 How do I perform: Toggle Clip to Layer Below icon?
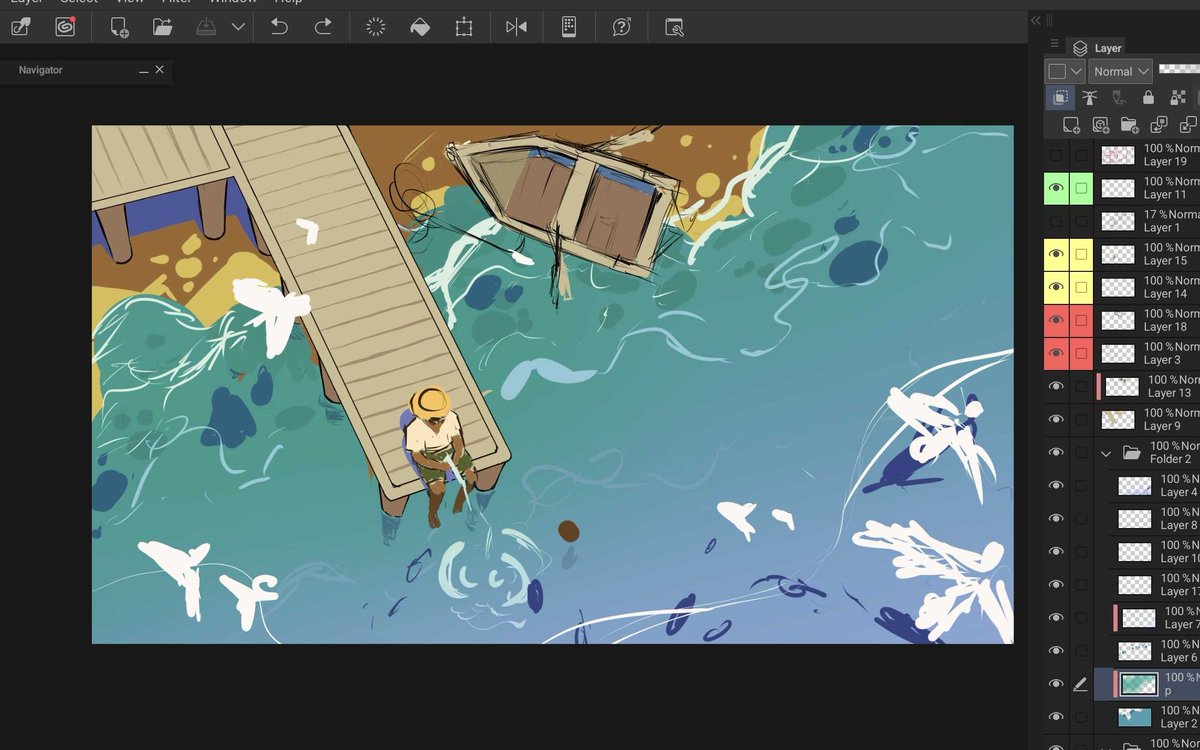[1060, 97]
